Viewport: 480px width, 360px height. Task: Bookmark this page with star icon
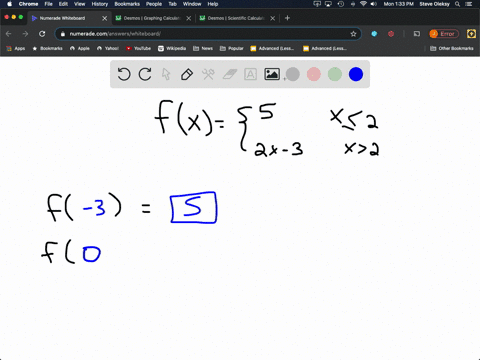point(353,34)
